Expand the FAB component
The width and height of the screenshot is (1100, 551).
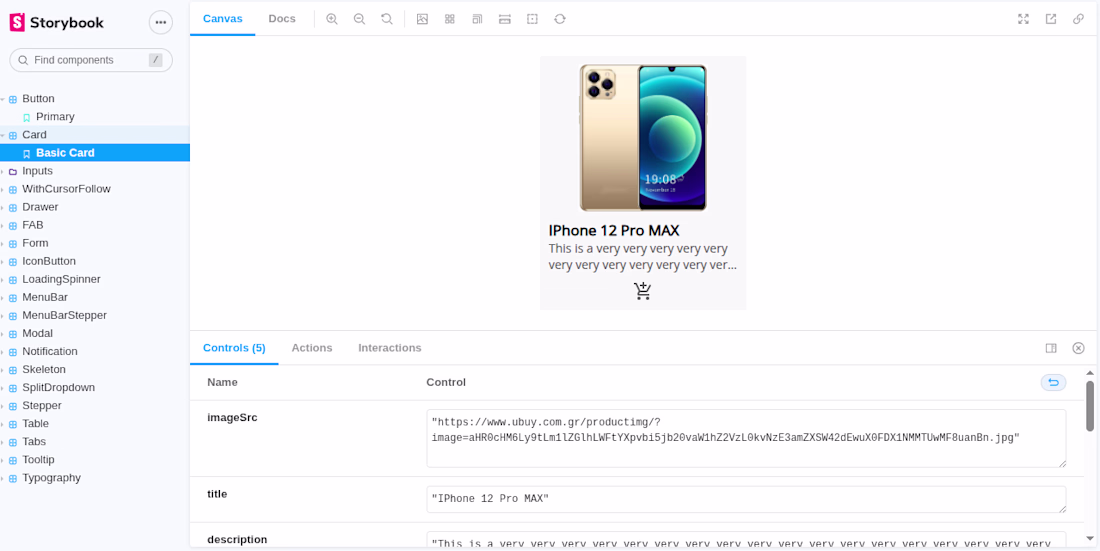click(95, 225)
